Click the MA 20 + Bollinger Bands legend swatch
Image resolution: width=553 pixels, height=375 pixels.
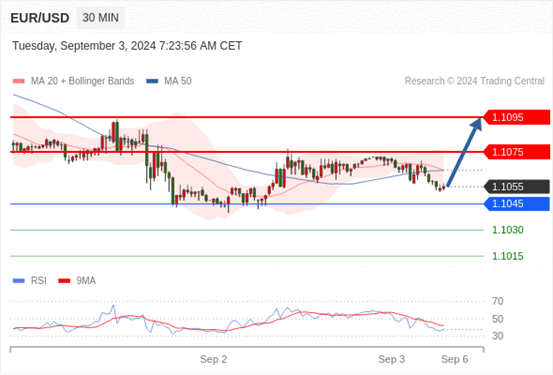point(19,81)
